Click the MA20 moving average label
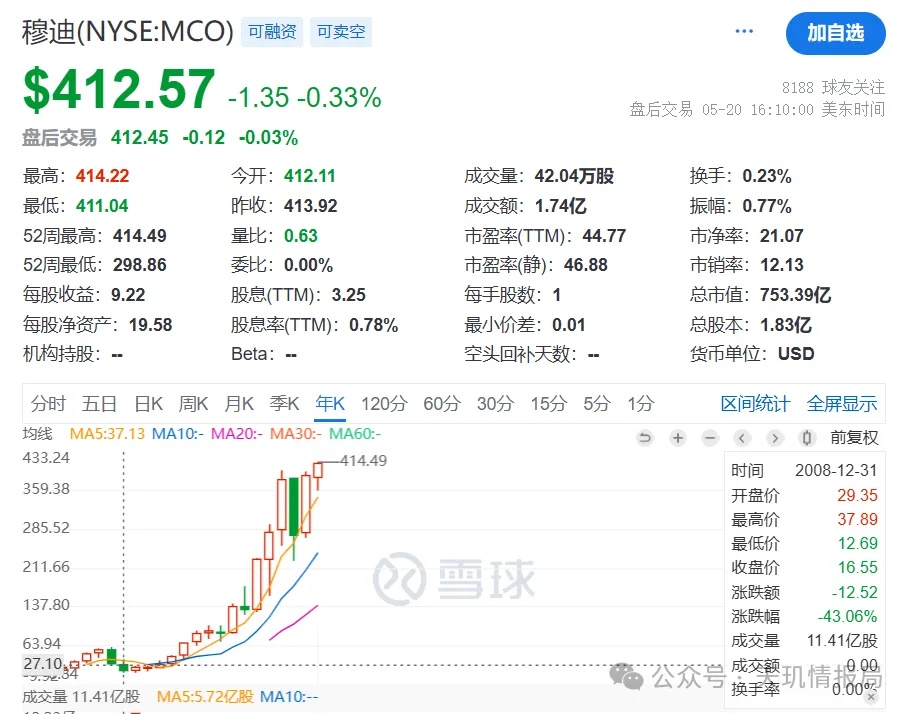This screenshot has height=714, width=913. (x=237, y=434)
